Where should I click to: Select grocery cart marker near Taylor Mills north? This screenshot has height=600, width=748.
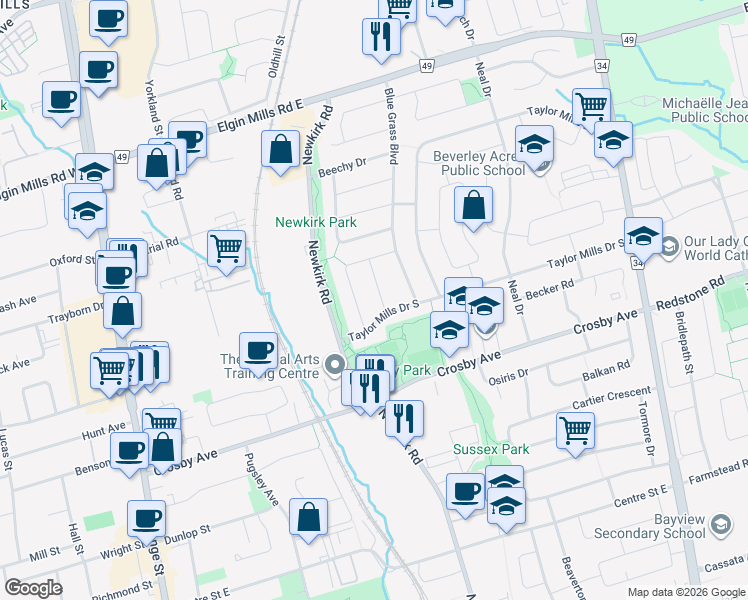point(592,106)
